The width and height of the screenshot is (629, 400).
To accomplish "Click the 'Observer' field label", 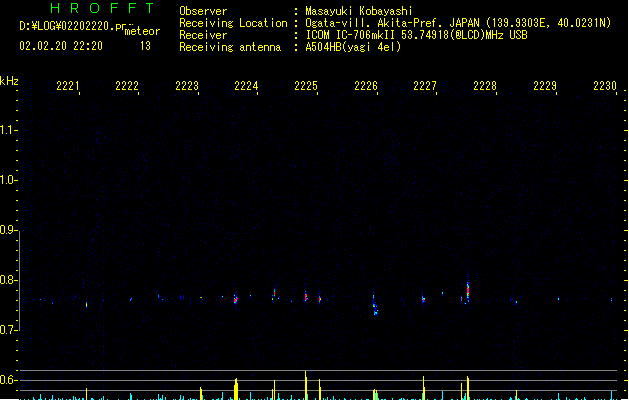I will pyautogui.click(x=203, y=11).
